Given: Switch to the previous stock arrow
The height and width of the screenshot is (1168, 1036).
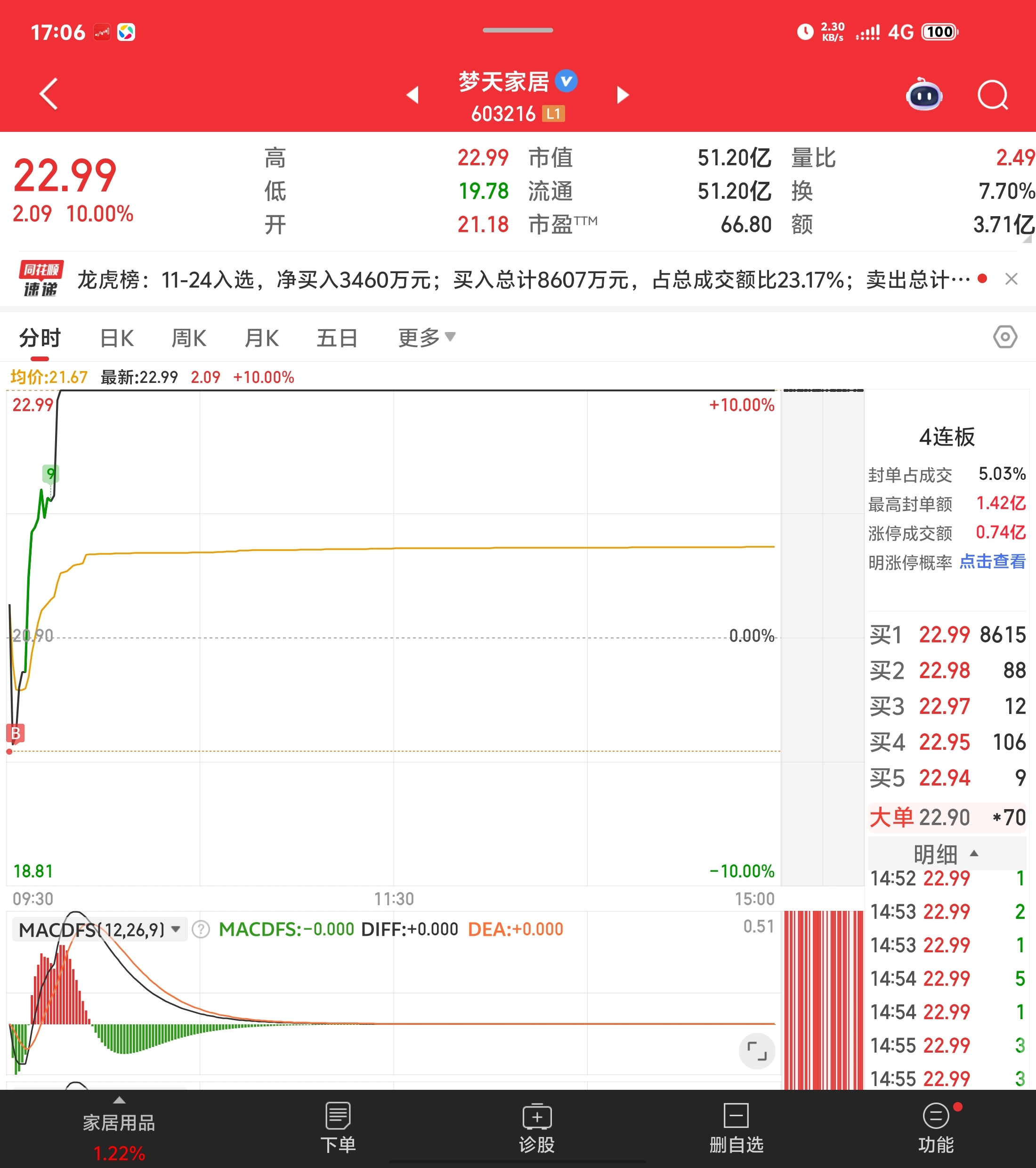Looking at the screenshot, I should [413, 95].
